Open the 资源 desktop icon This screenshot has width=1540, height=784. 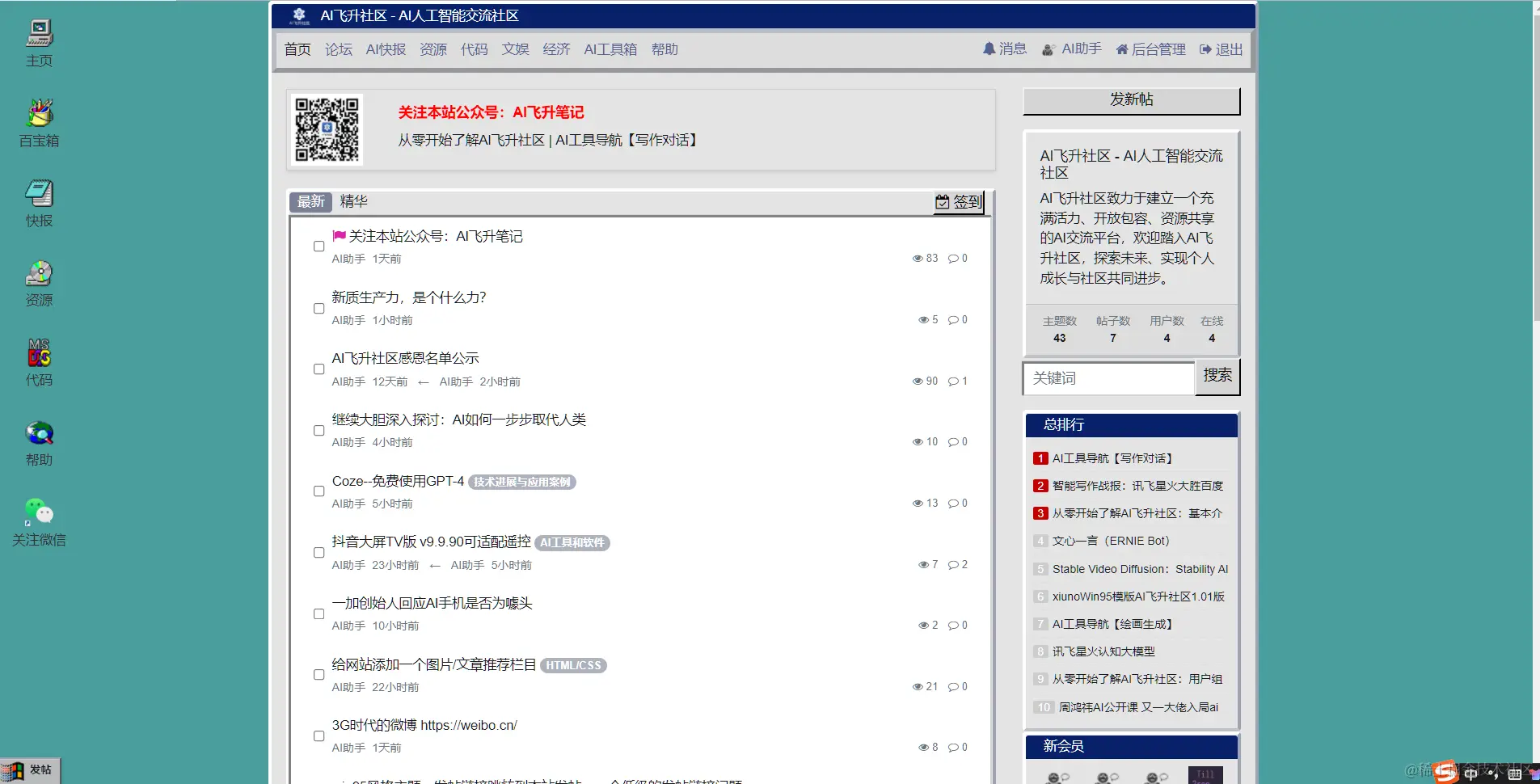[x=39, y=283]
